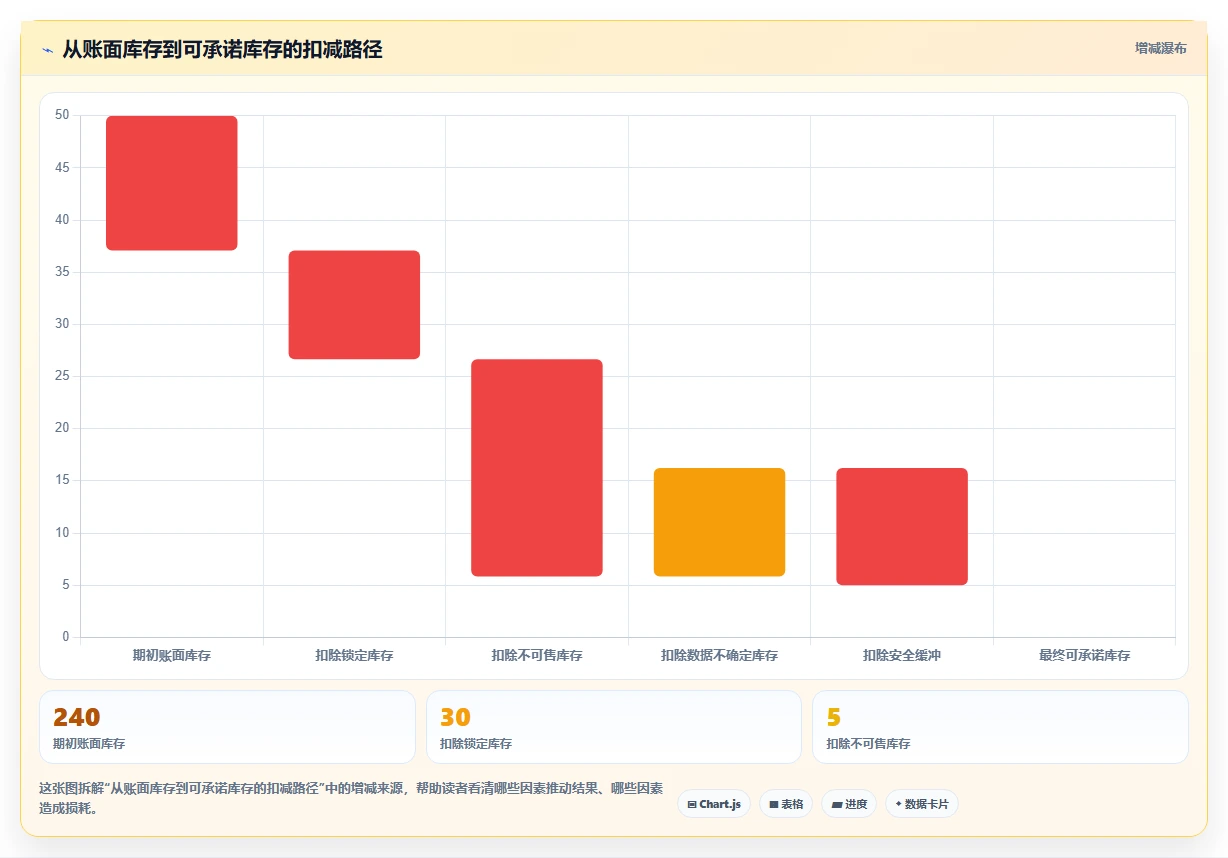Click the 扣除数据不确定库存 x-axis label
Image resolution: width=1228 pixels, height=858 pixels.
tap(719, 656)
